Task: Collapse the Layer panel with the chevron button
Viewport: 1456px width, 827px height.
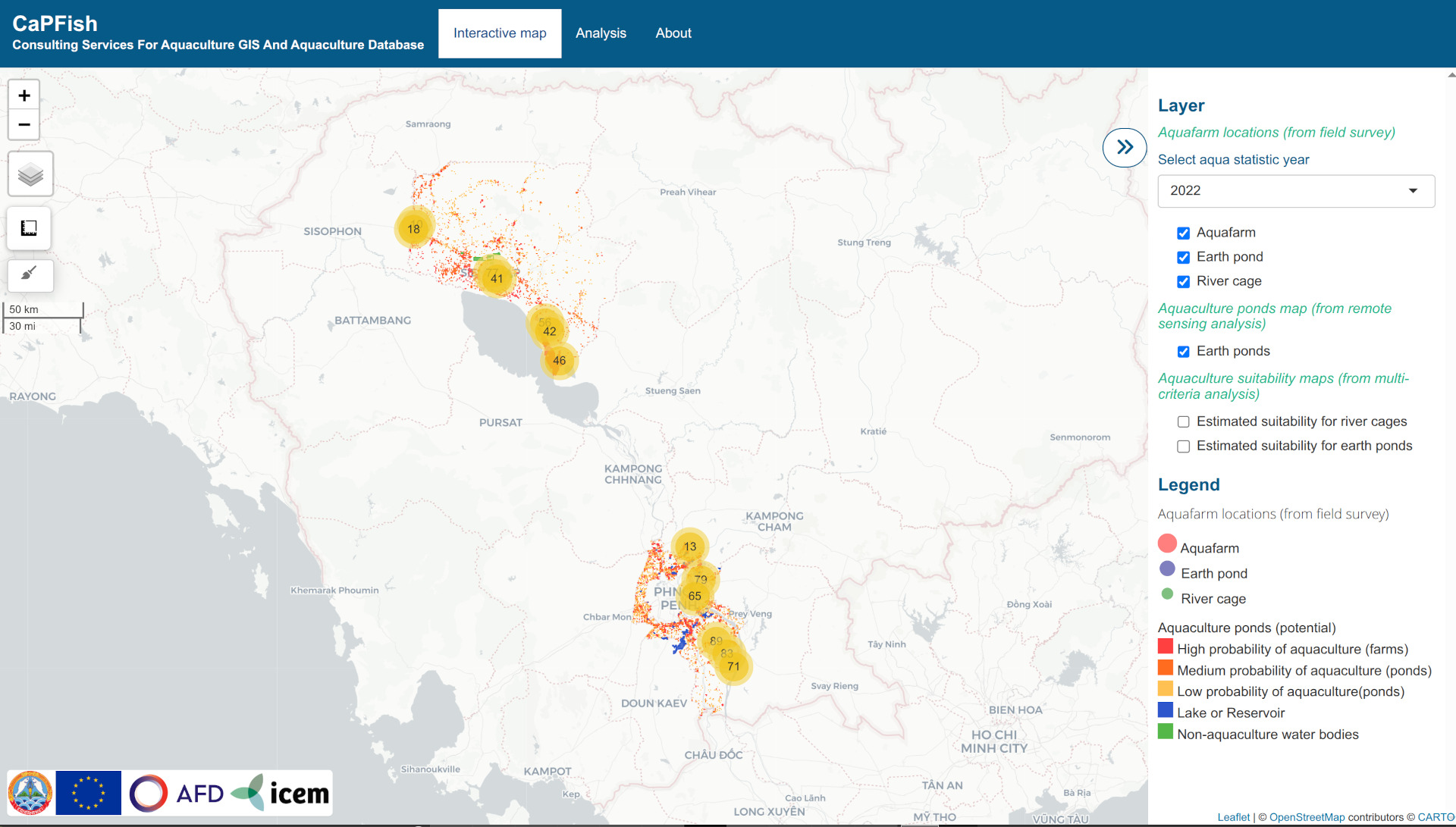Action: [1124, 148]
